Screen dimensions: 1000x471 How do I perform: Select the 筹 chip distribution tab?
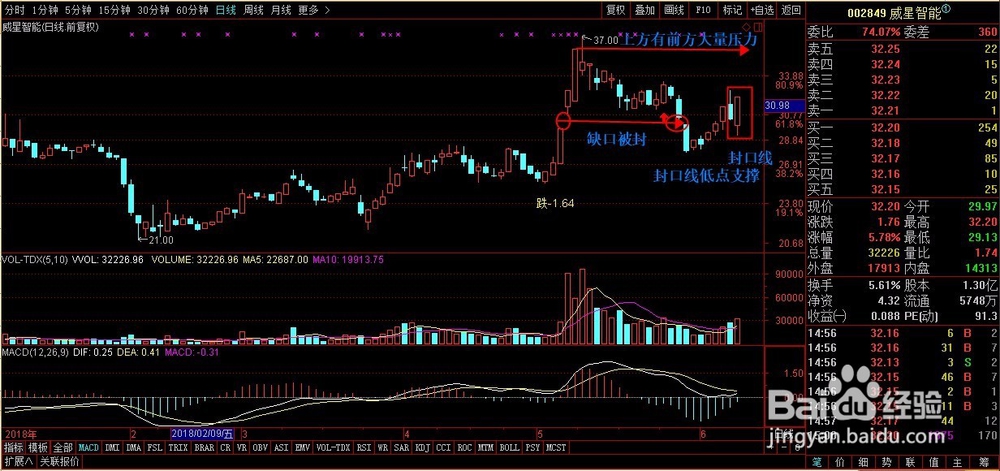[984, 461]
